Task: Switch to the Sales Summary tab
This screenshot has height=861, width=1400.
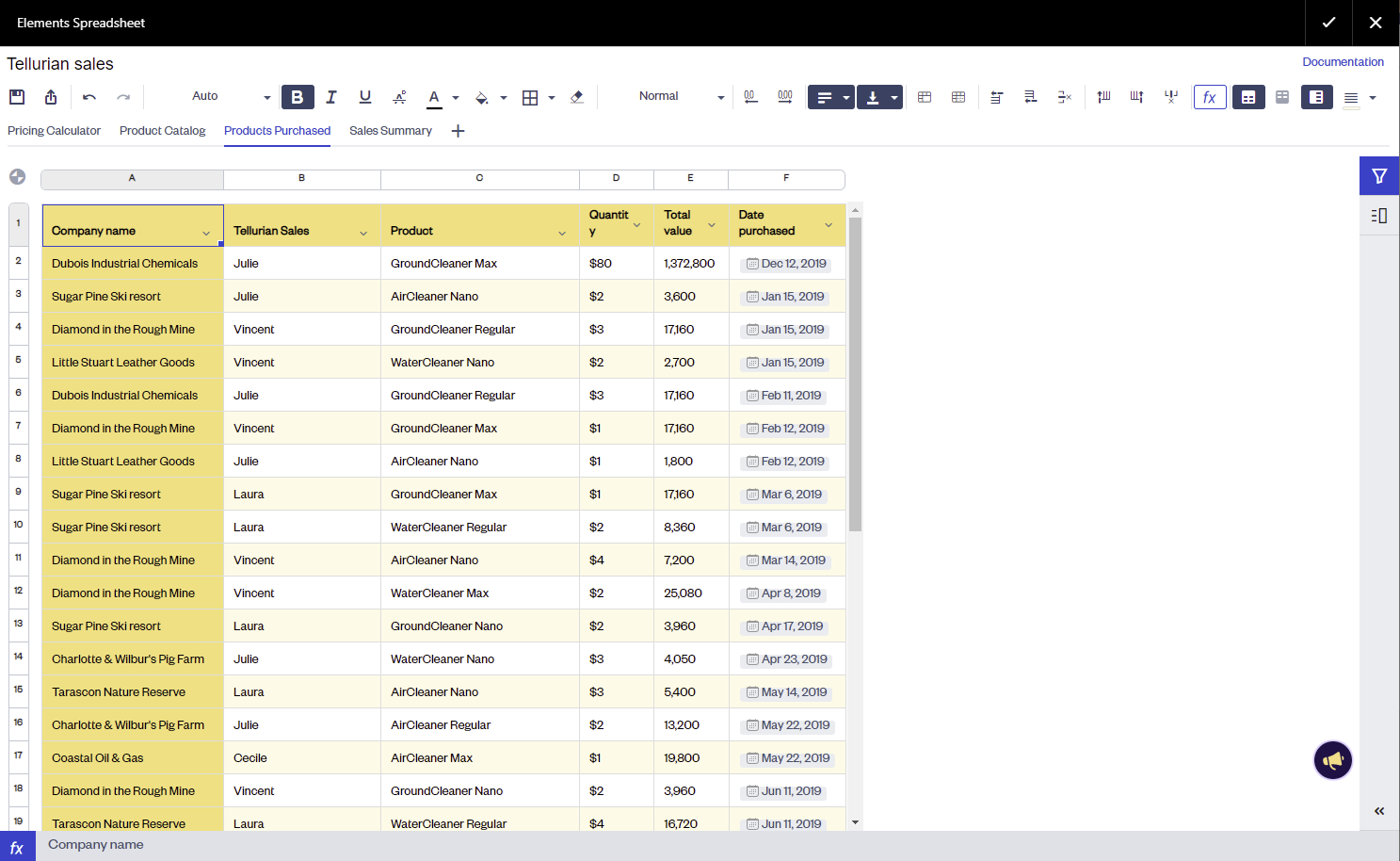Action: pos(390,131)
